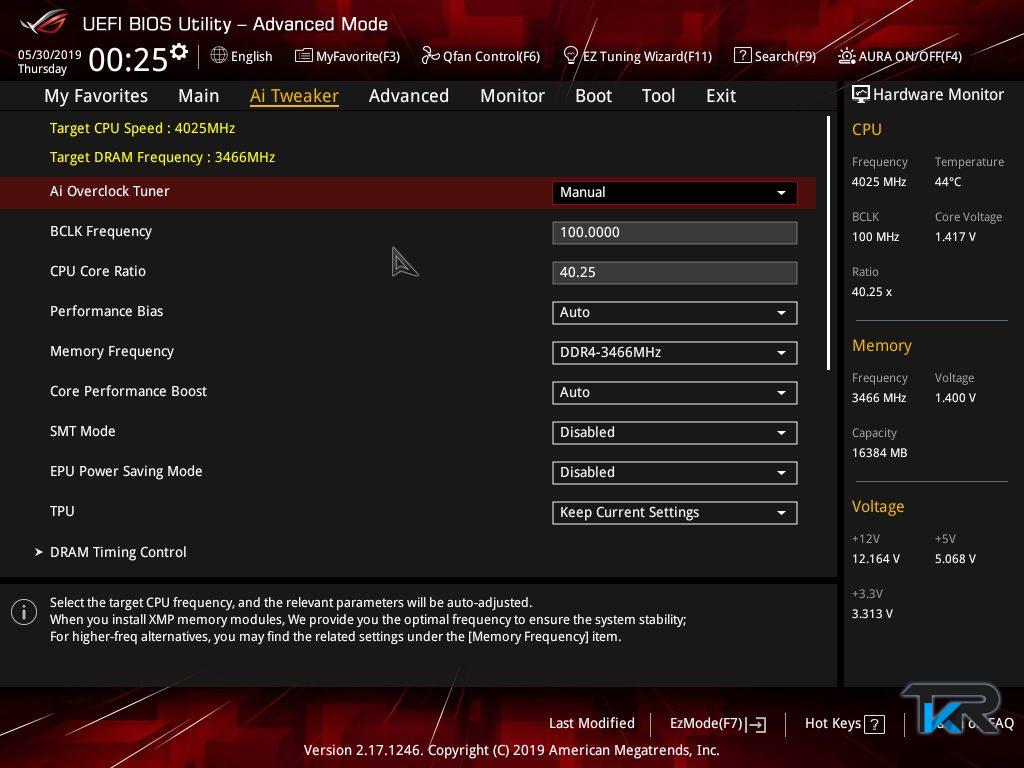The height and width of the screenshot is (768, 1024).
Task: Select the Ai Tweaker tab
Action: pos(294,96)
